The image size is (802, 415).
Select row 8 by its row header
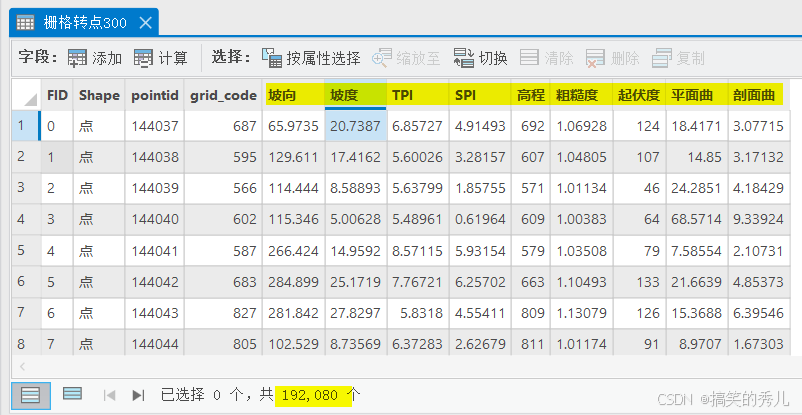(26, 343)
